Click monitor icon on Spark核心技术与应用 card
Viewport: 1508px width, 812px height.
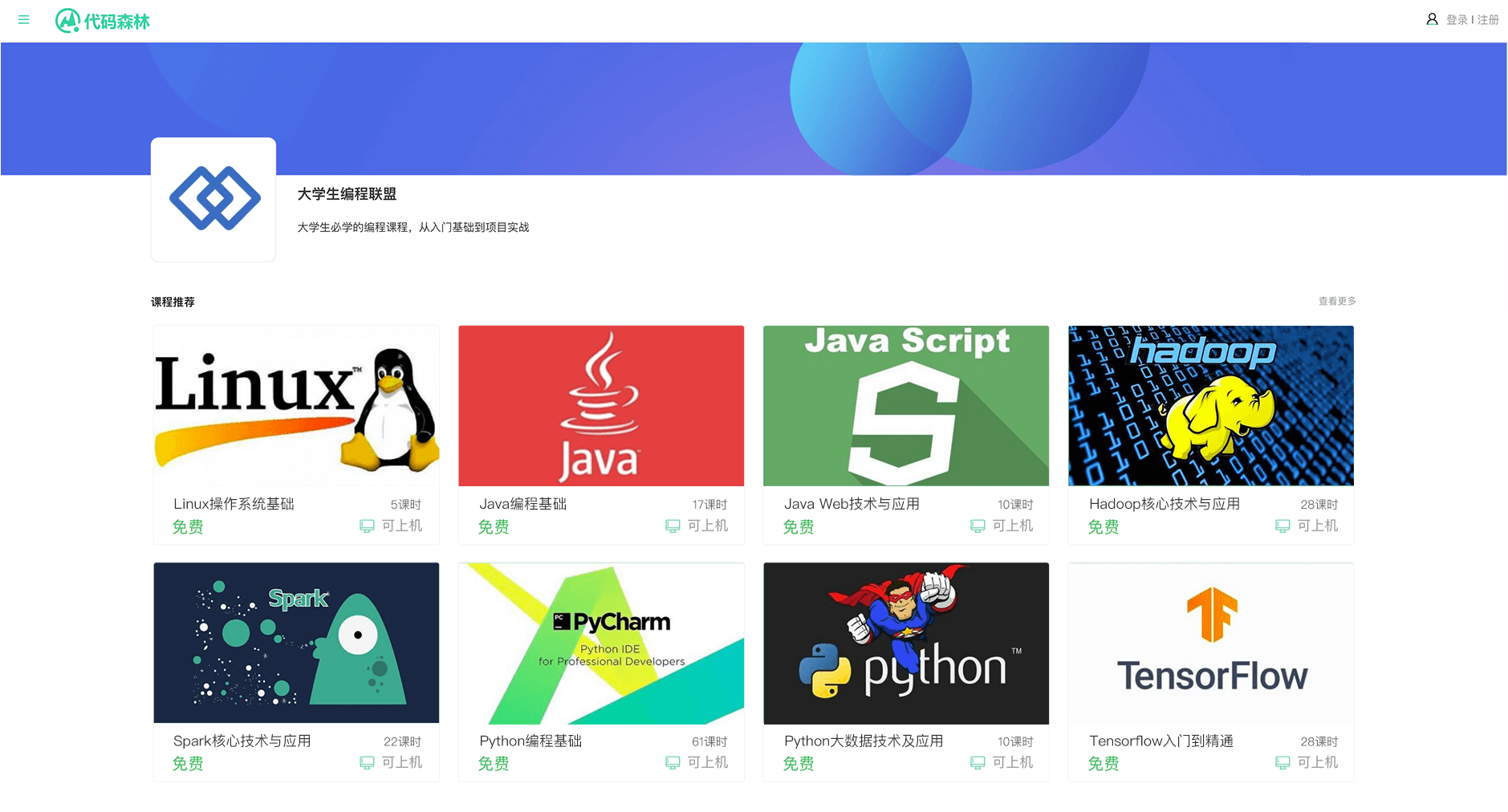367,763
